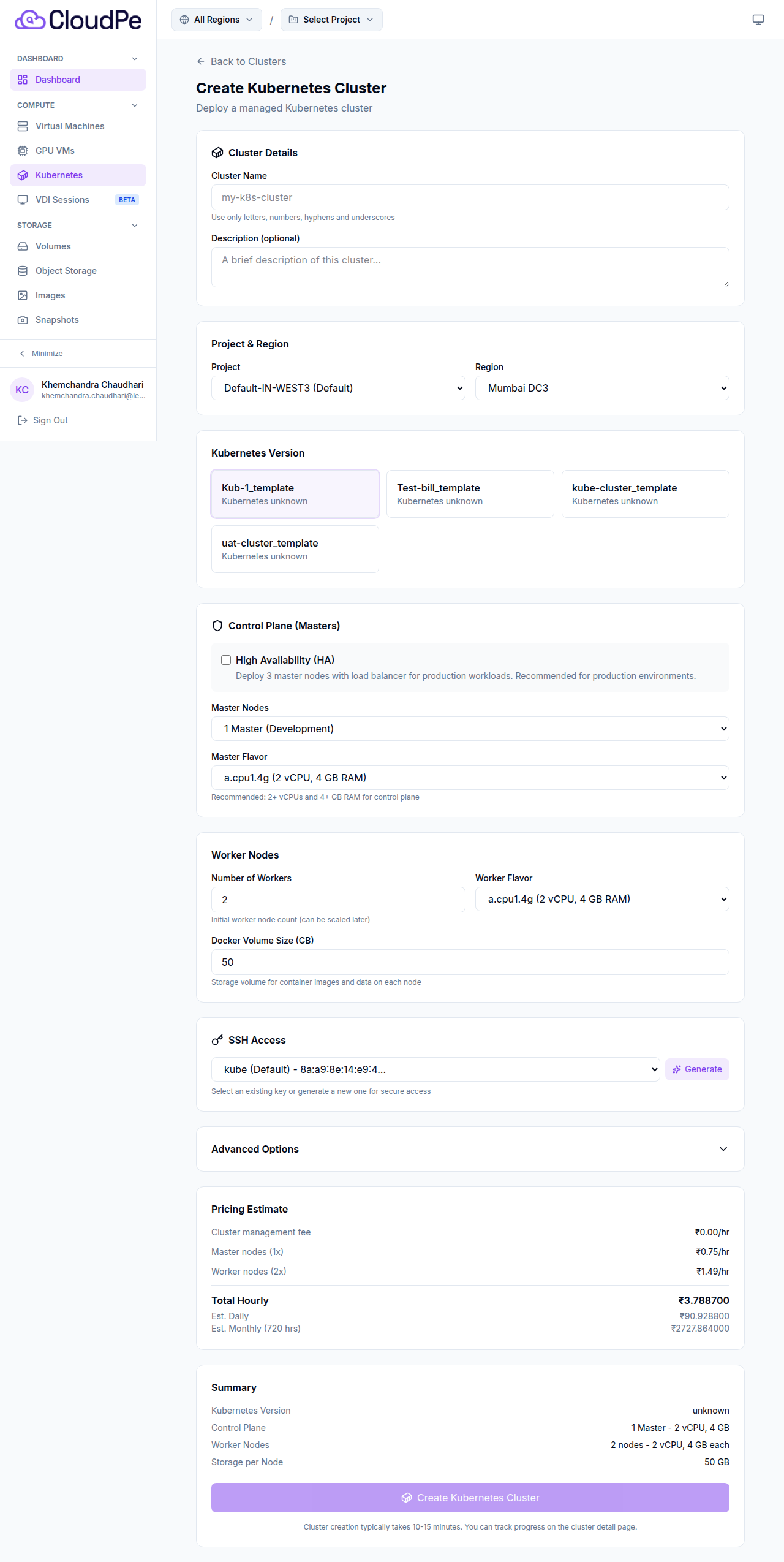Open the Region dropdown Mumbai DC3
This screenshot has width=784, height=1562.
point(602,388)
